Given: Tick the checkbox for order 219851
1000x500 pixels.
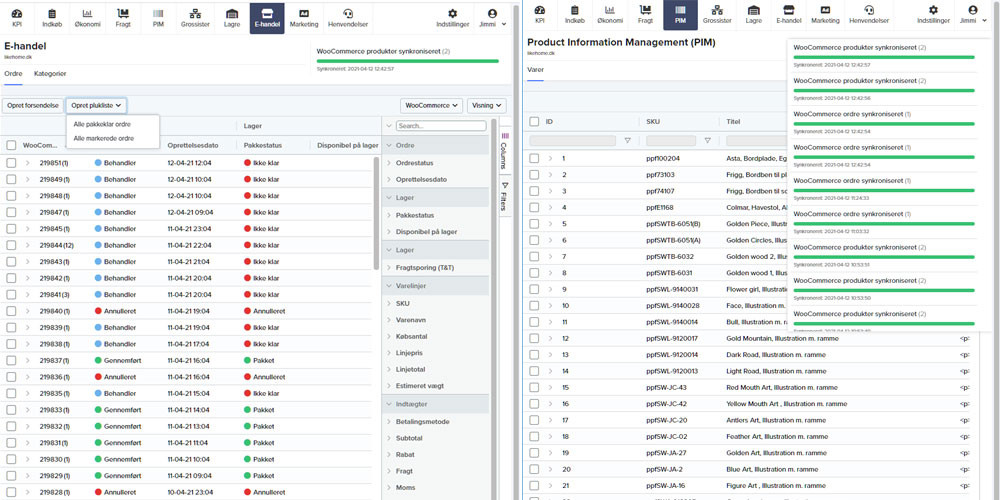Looking at the screenshot, I should point(11,162).
